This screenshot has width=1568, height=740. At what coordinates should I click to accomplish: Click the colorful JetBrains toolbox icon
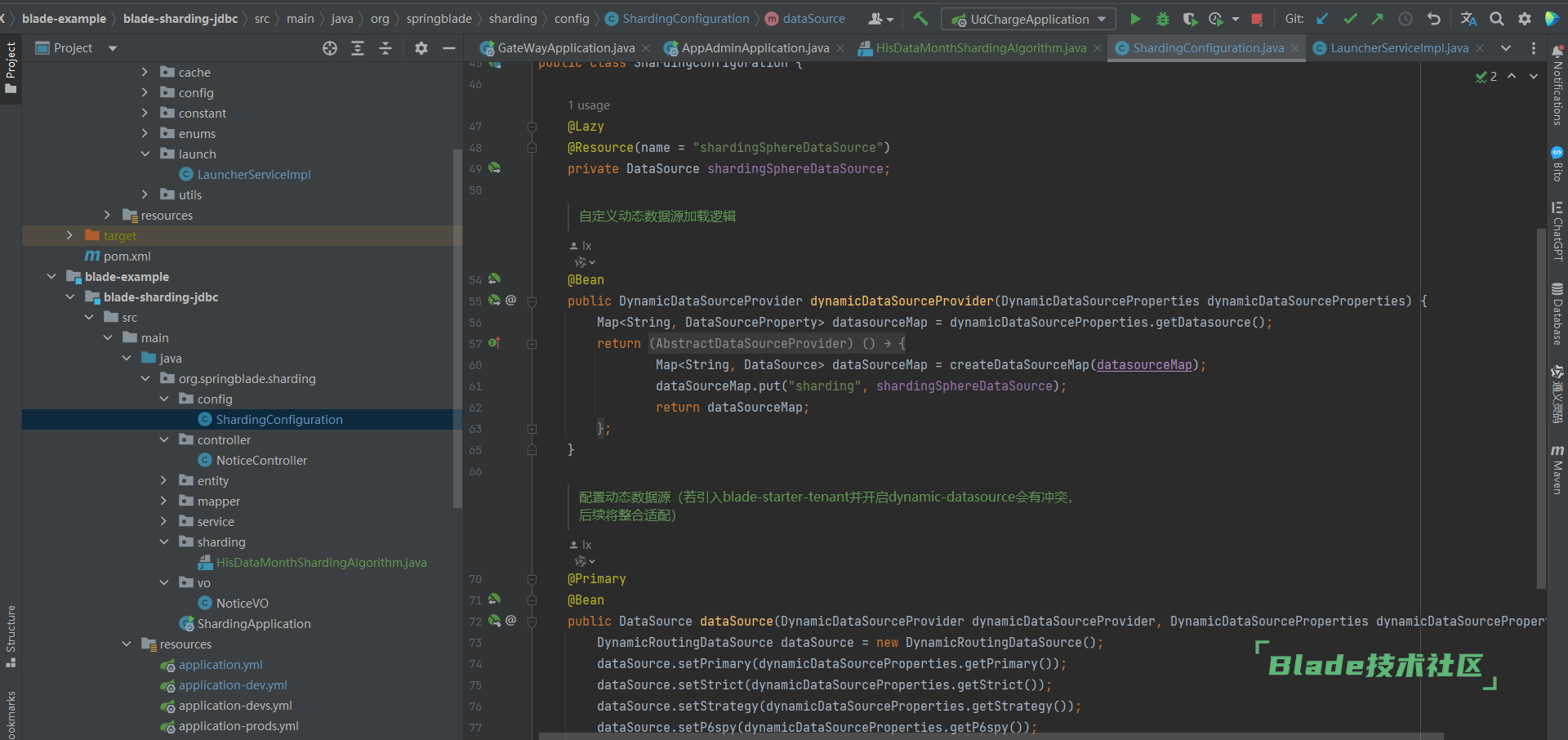[1552, 19]
